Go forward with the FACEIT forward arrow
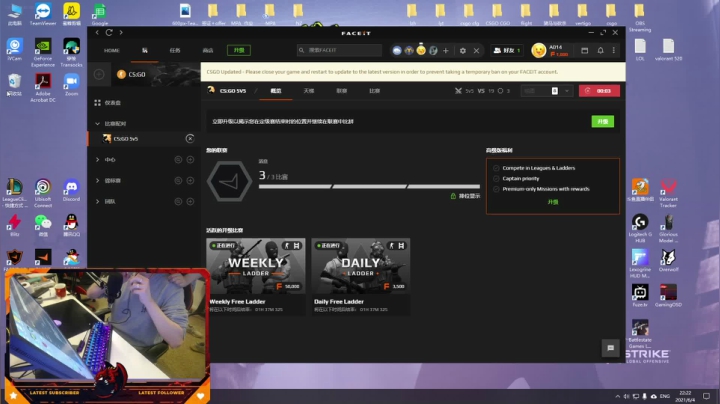The image size is (720, 404). 121,32
